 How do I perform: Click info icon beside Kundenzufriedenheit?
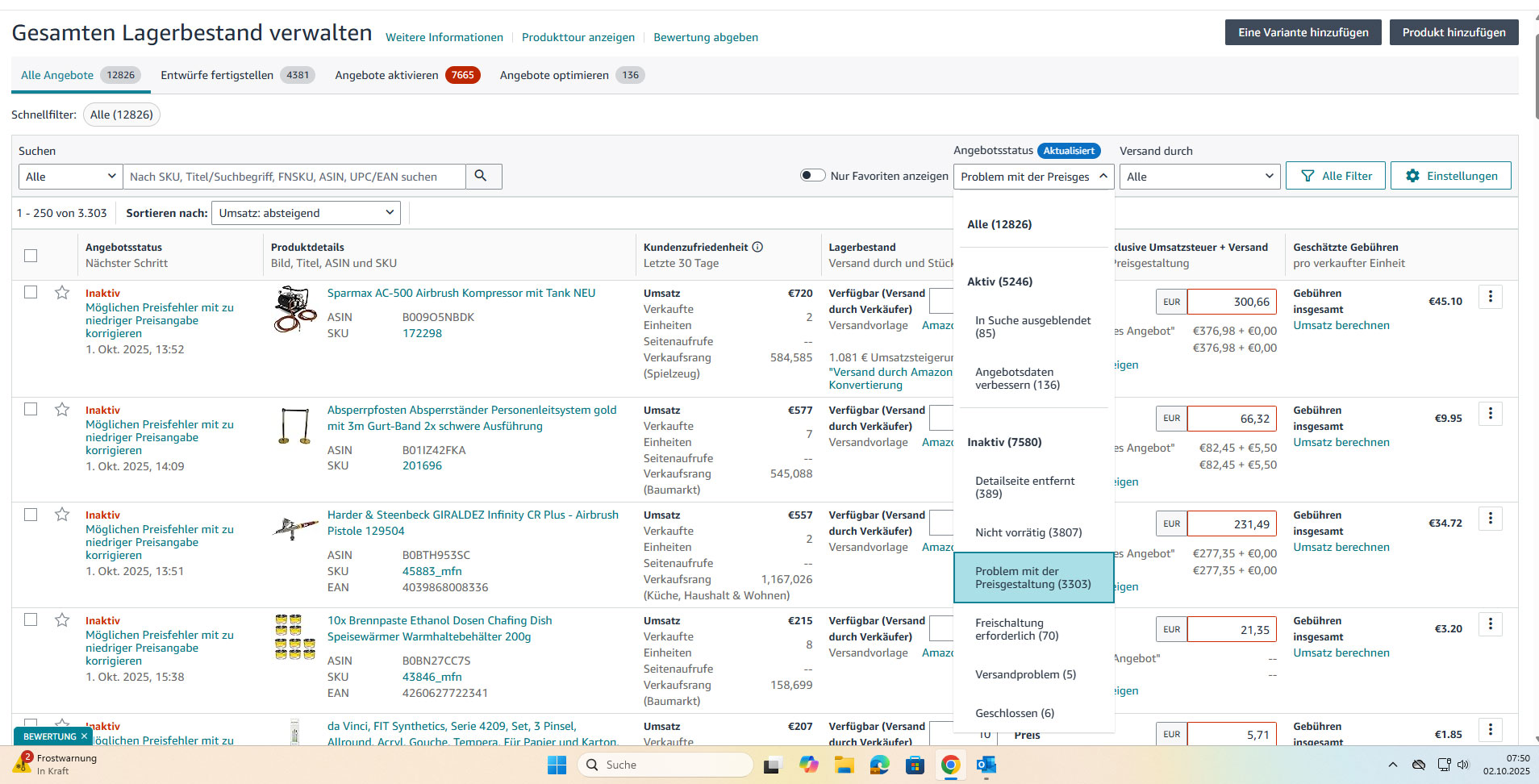pos(757,247)
